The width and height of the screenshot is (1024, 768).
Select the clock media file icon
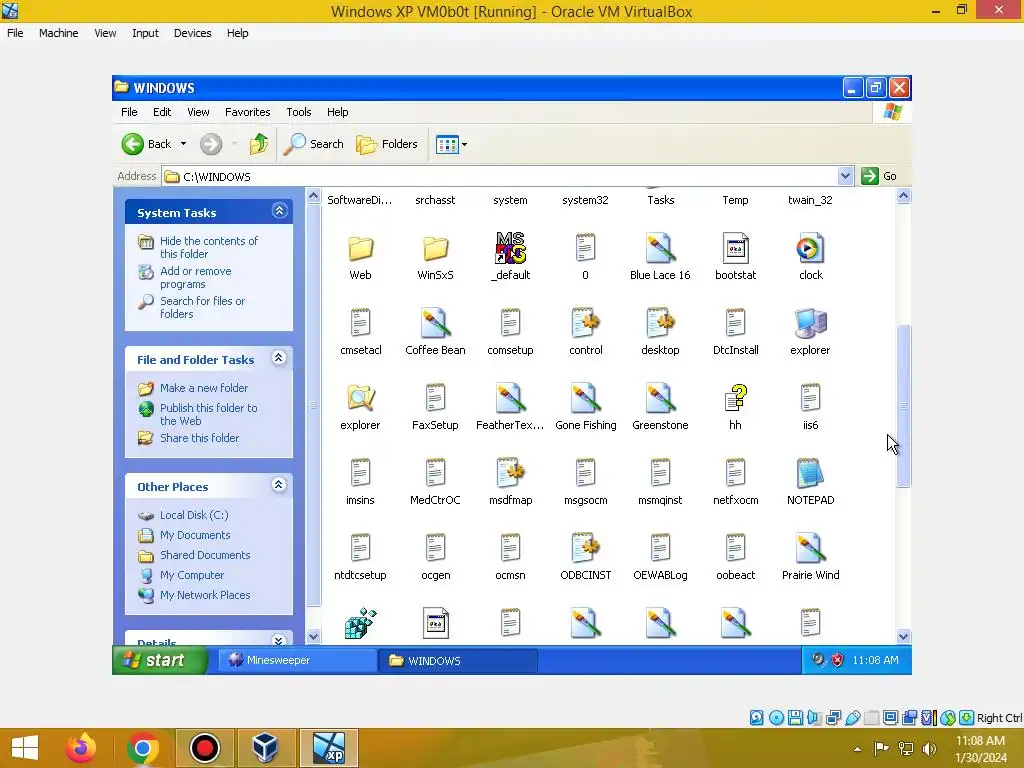[x=810, y=249]
